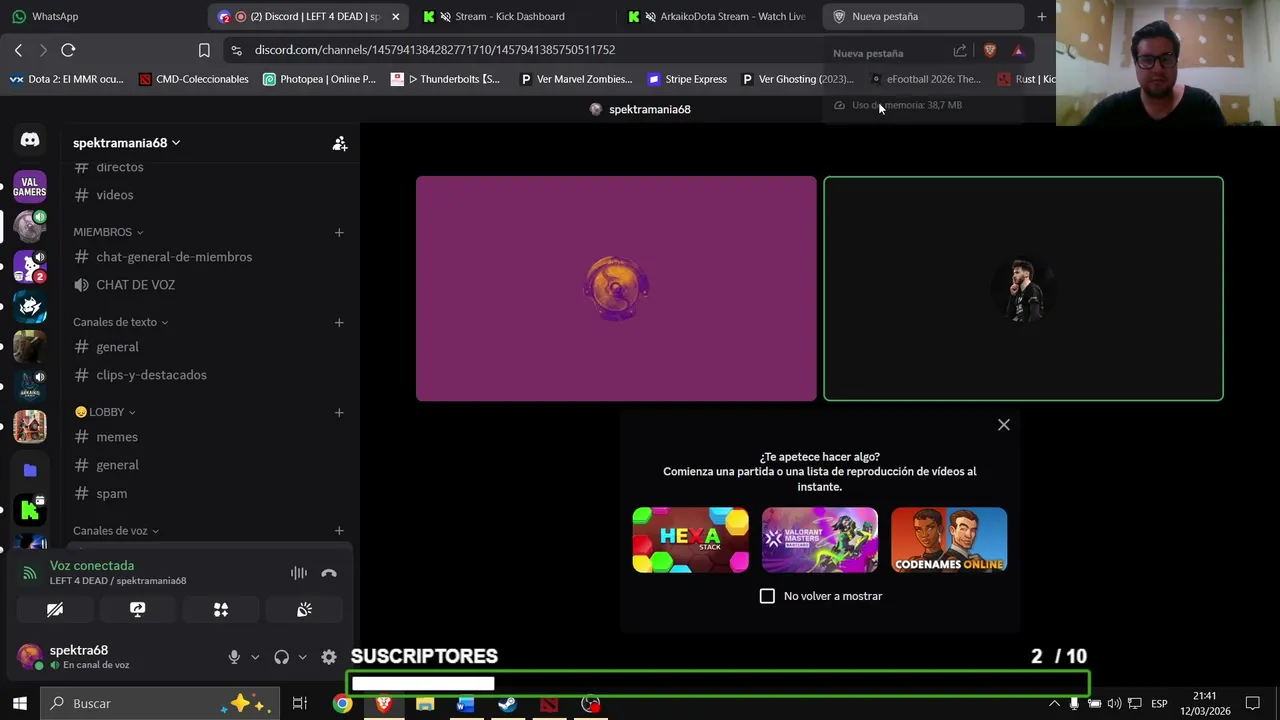
Task: Open microphone input options arrow
Action: tap(255, 657)
